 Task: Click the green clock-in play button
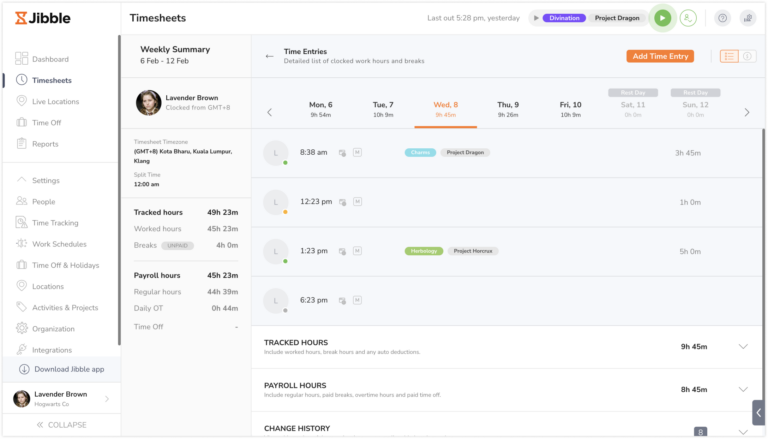662,18
